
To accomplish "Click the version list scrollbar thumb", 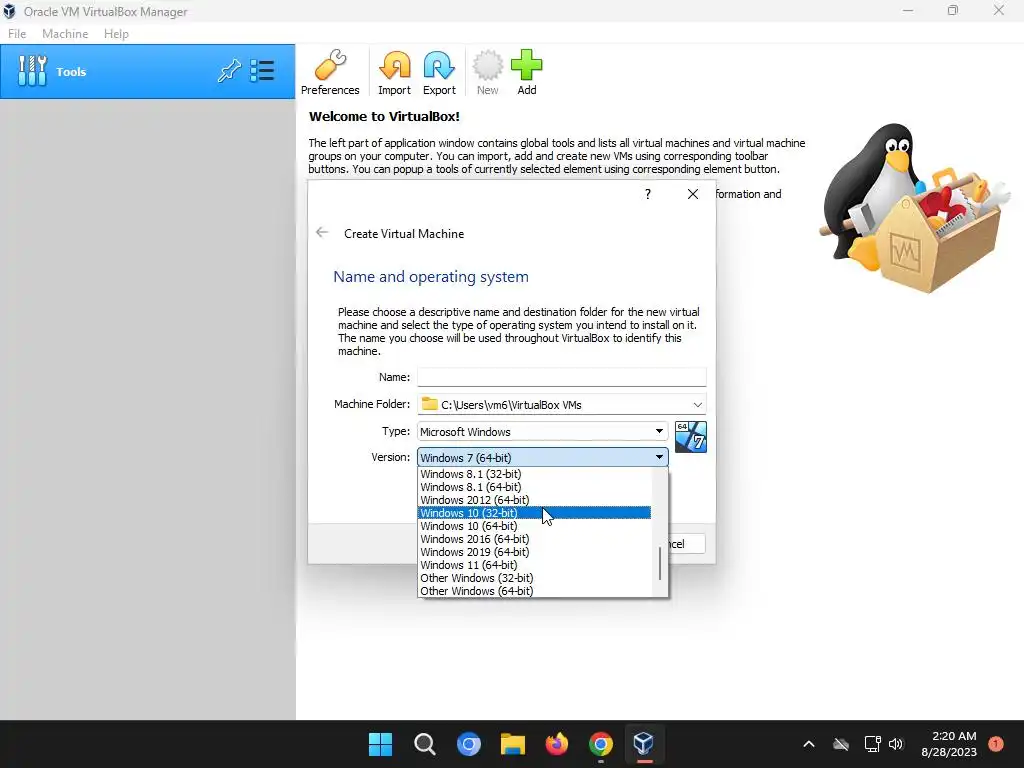I will coord(660,563).
